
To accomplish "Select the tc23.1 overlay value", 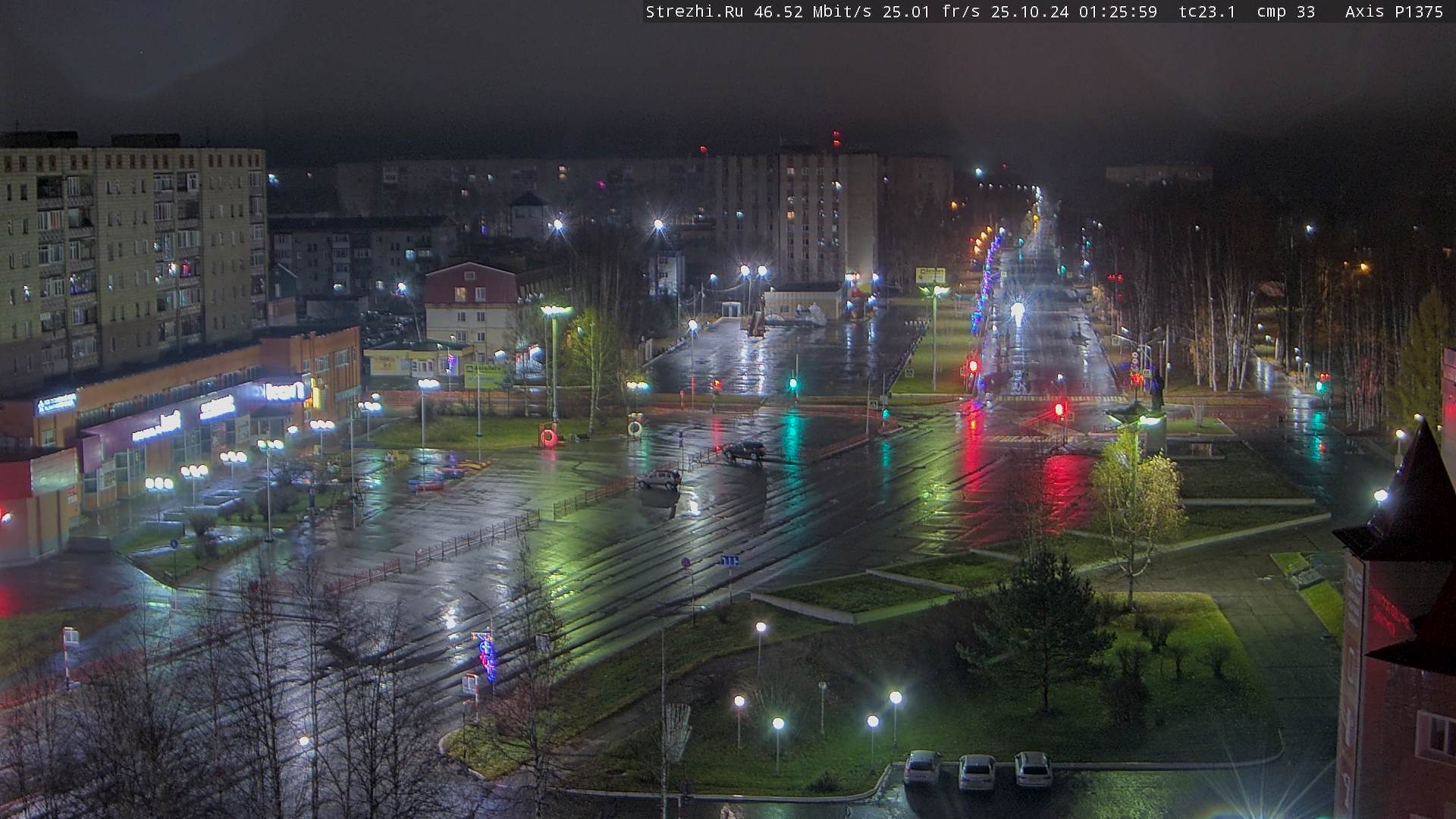I will click(1207, 11).
